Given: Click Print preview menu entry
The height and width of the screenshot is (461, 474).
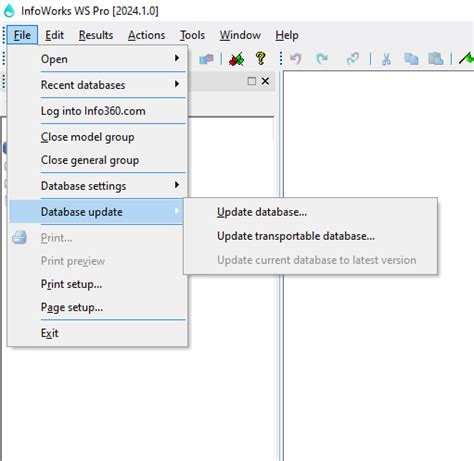Looking at the screenshot, I should tap(97, 261).
